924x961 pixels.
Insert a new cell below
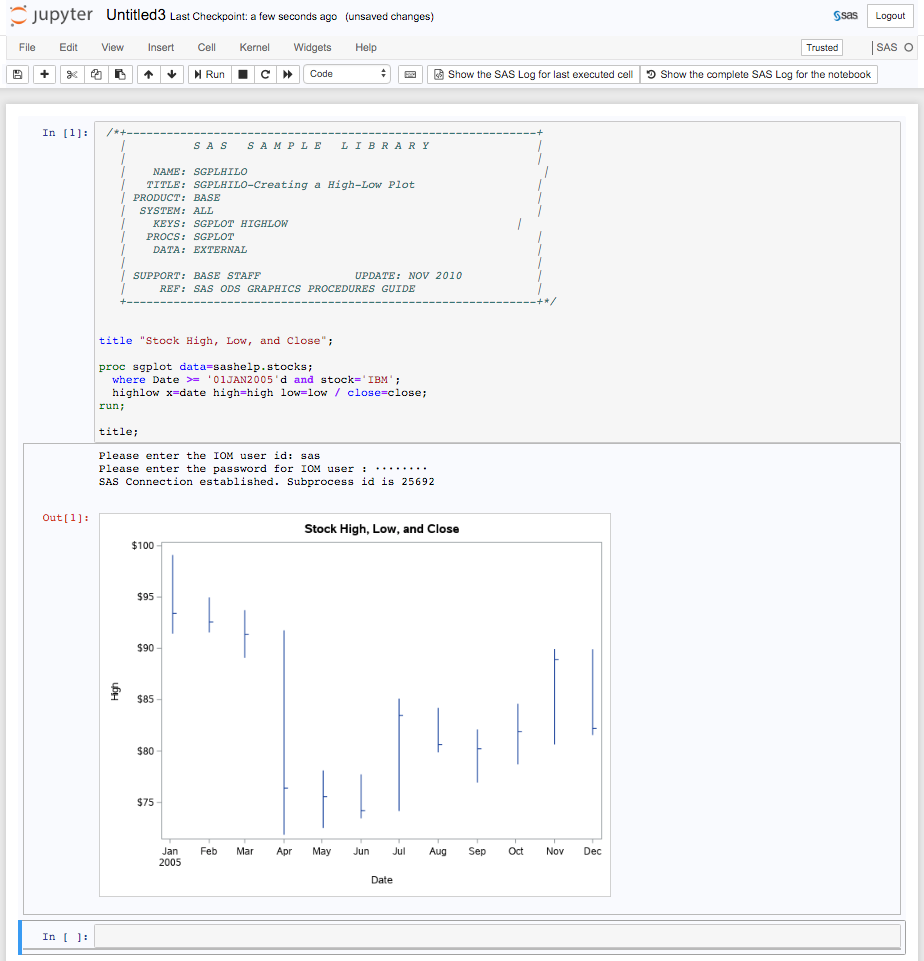[x=43, y=74]
